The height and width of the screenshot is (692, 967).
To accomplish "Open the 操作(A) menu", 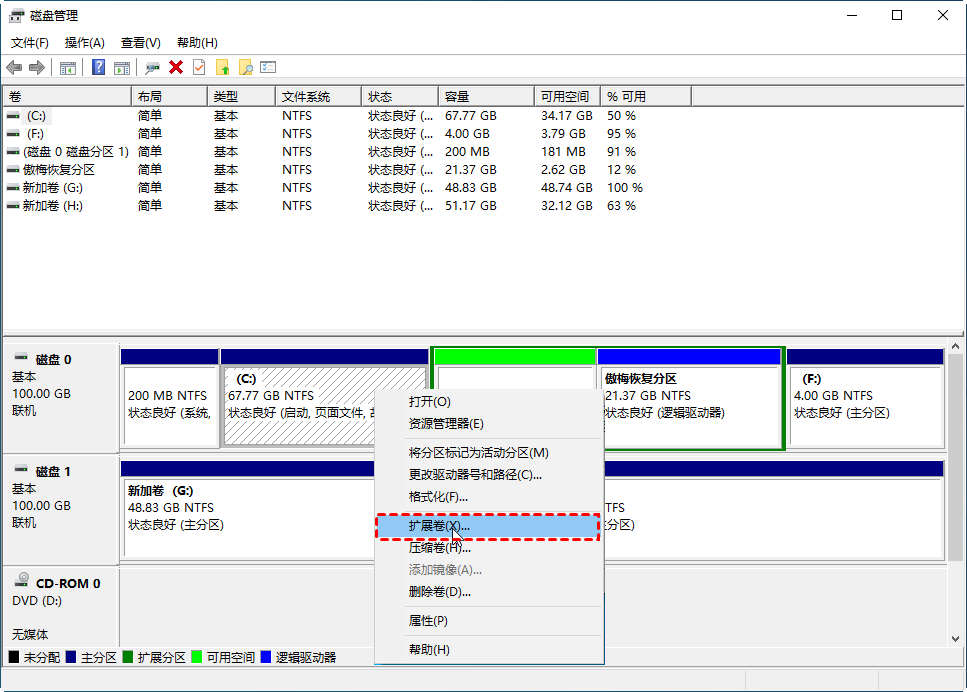I will 84,43.
